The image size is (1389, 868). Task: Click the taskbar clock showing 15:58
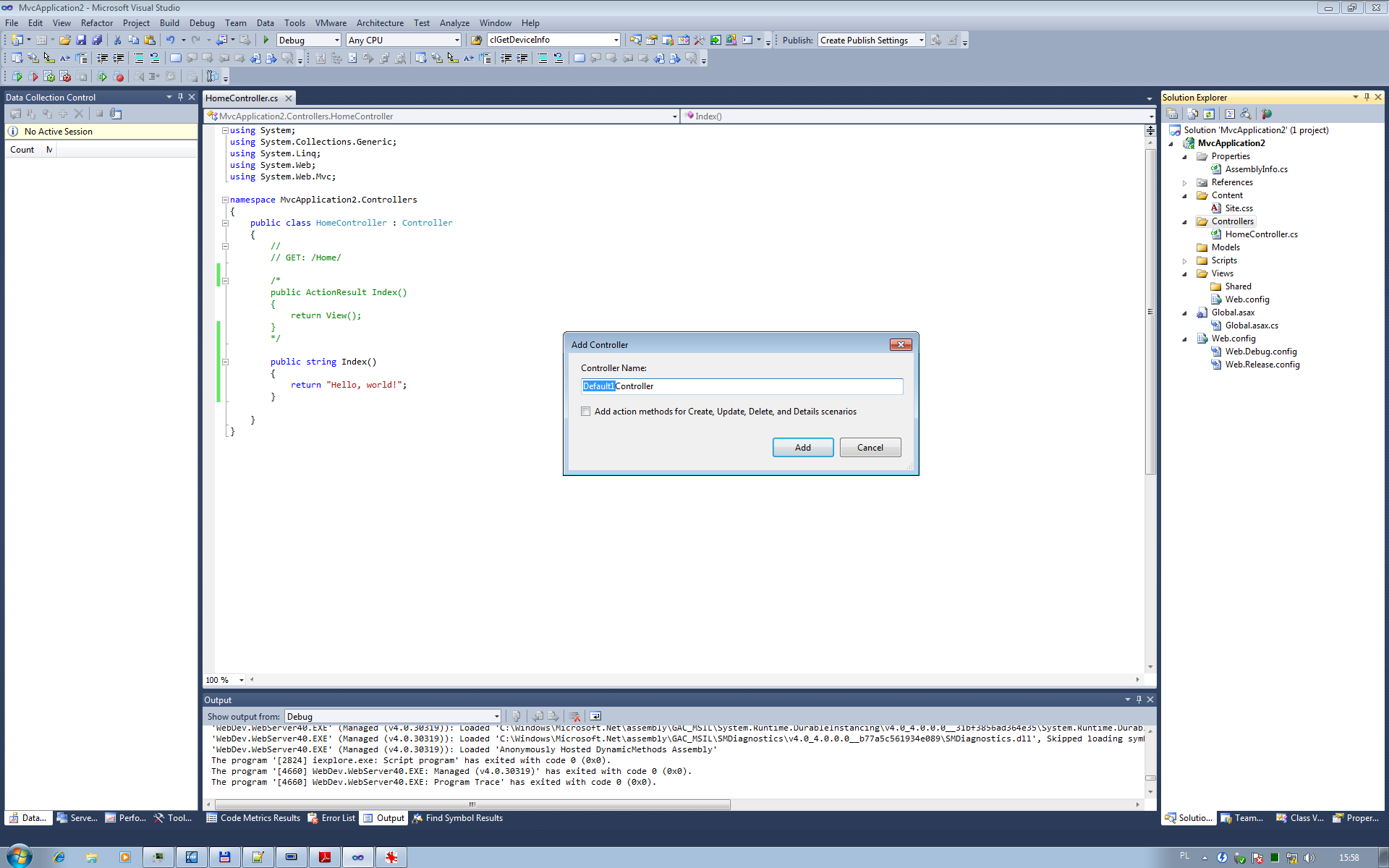point(1348,857)
